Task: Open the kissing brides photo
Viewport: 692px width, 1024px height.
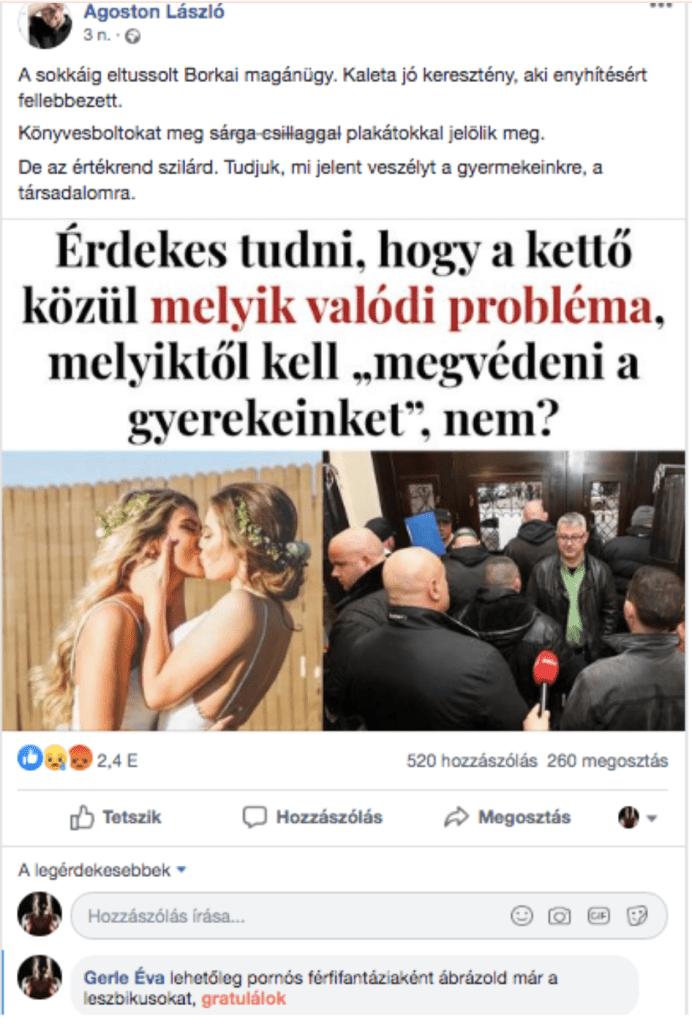Action: [x=162, y=590]
